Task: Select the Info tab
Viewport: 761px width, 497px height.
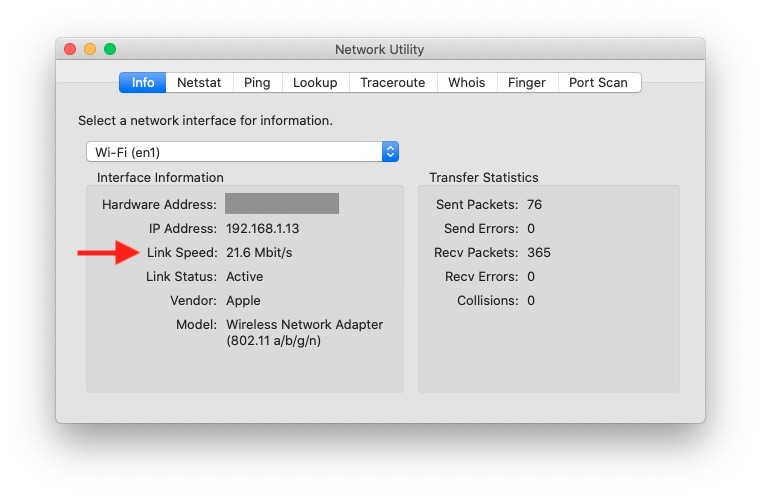Action: (x=143, y=83)
